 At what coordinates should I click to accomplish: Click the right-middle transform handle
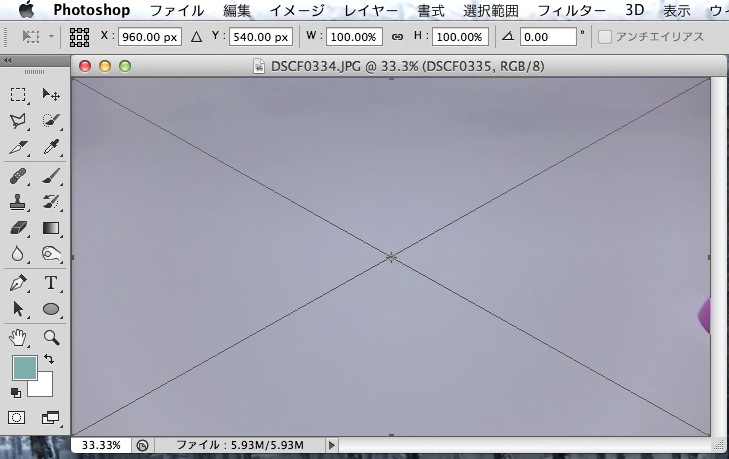coord(709,257)
